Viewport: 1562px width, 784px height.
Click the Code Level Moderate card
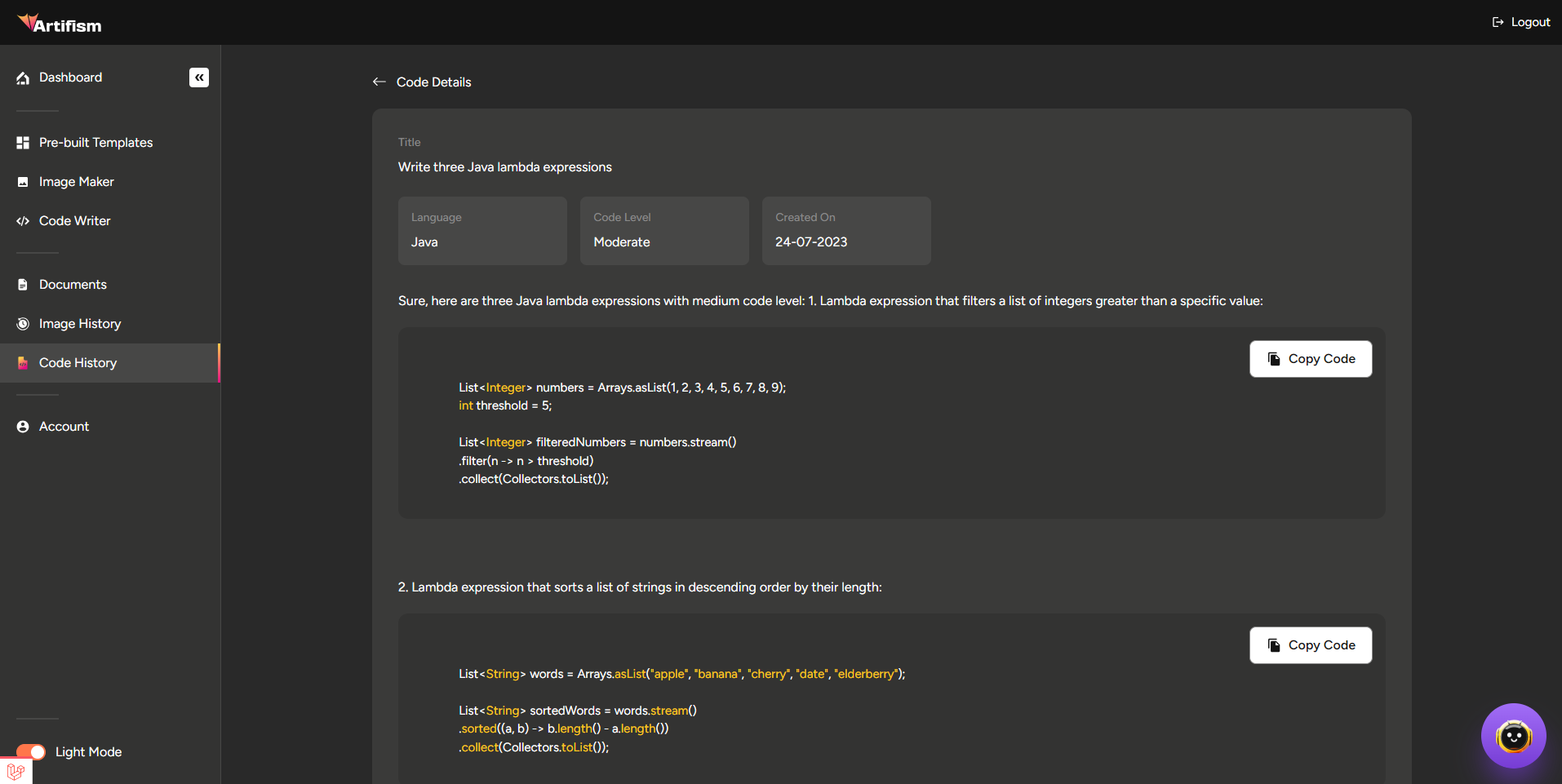(x=664, y=230)
